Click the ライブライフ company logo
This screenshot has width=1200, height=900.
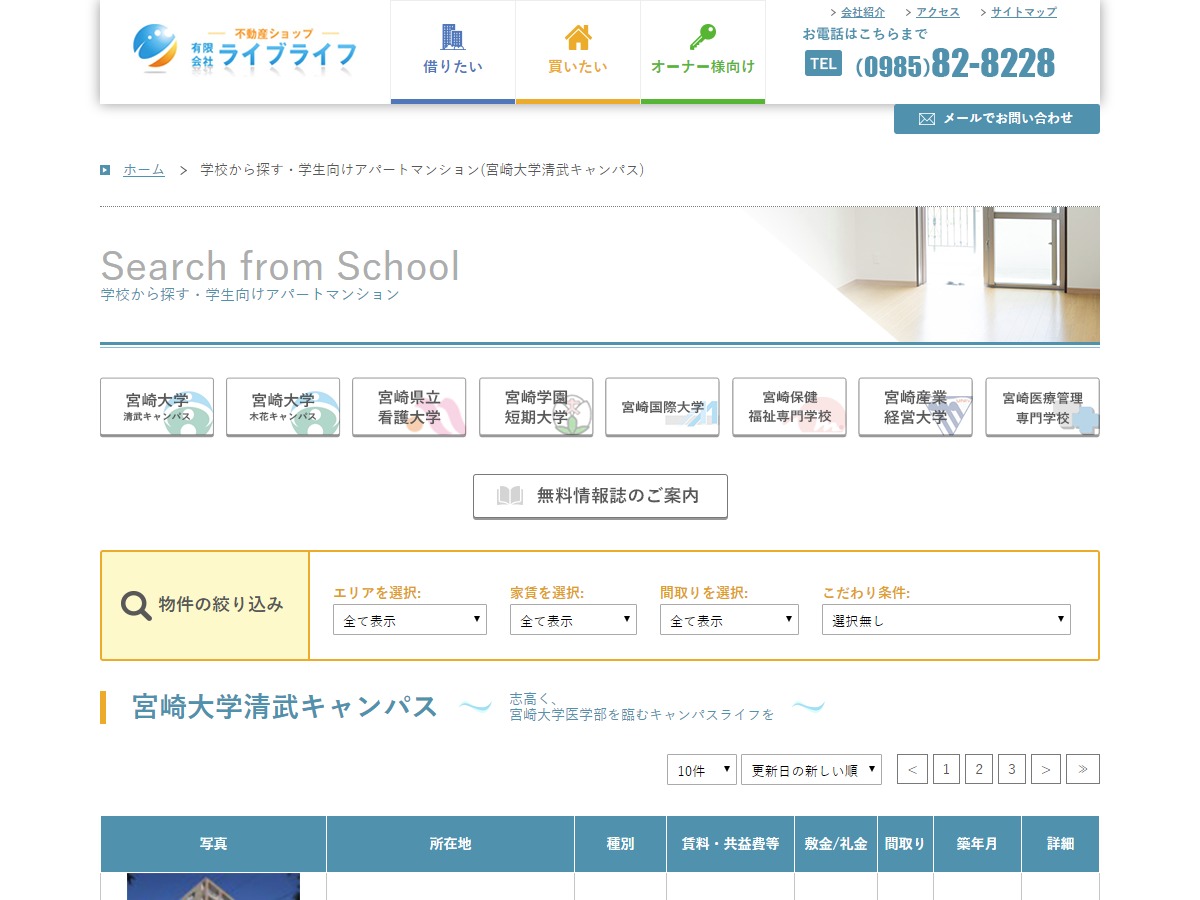pyautogui.click(x=245, y=47)
